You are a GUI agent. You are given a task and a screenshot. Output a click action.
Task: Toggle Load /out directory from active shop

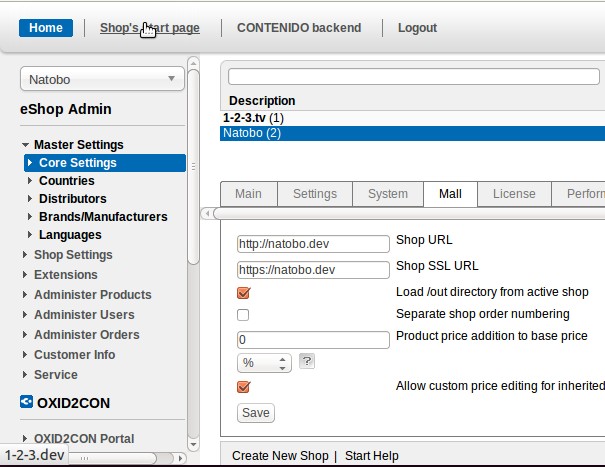[243, 293]
